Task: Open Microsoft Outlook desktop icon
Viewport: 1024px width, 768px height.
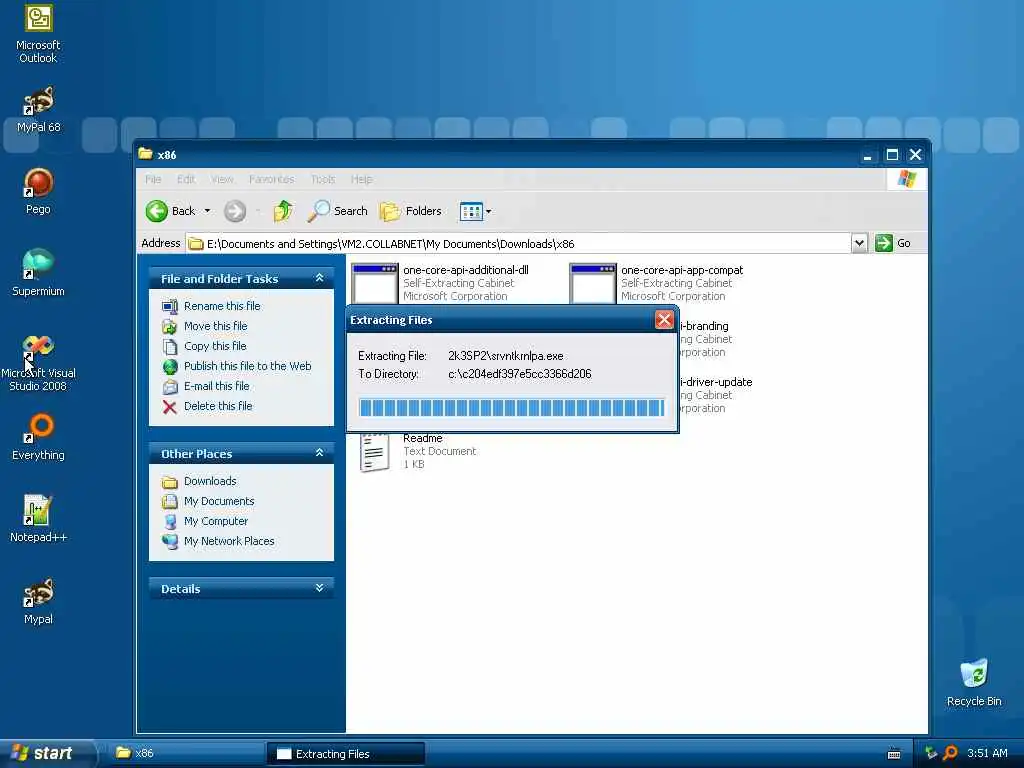Action: 39,33
